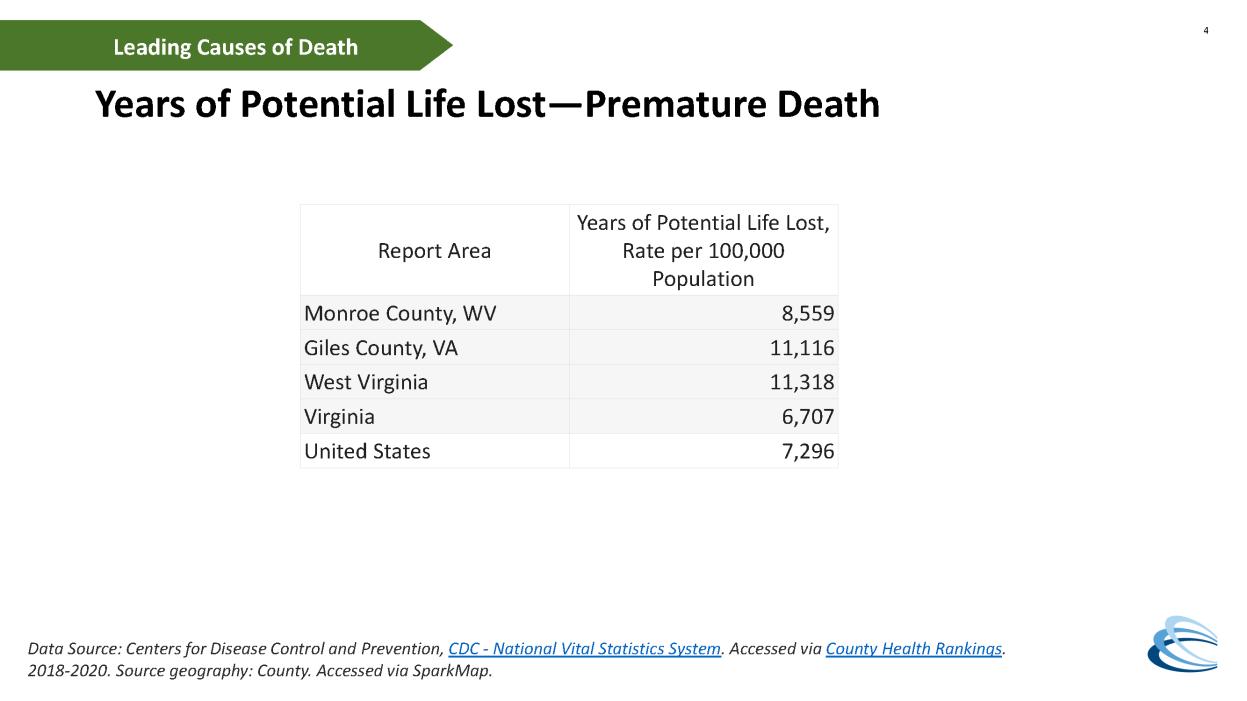
Task: Select the 11,116 value cell
Action: coord(703,348)
